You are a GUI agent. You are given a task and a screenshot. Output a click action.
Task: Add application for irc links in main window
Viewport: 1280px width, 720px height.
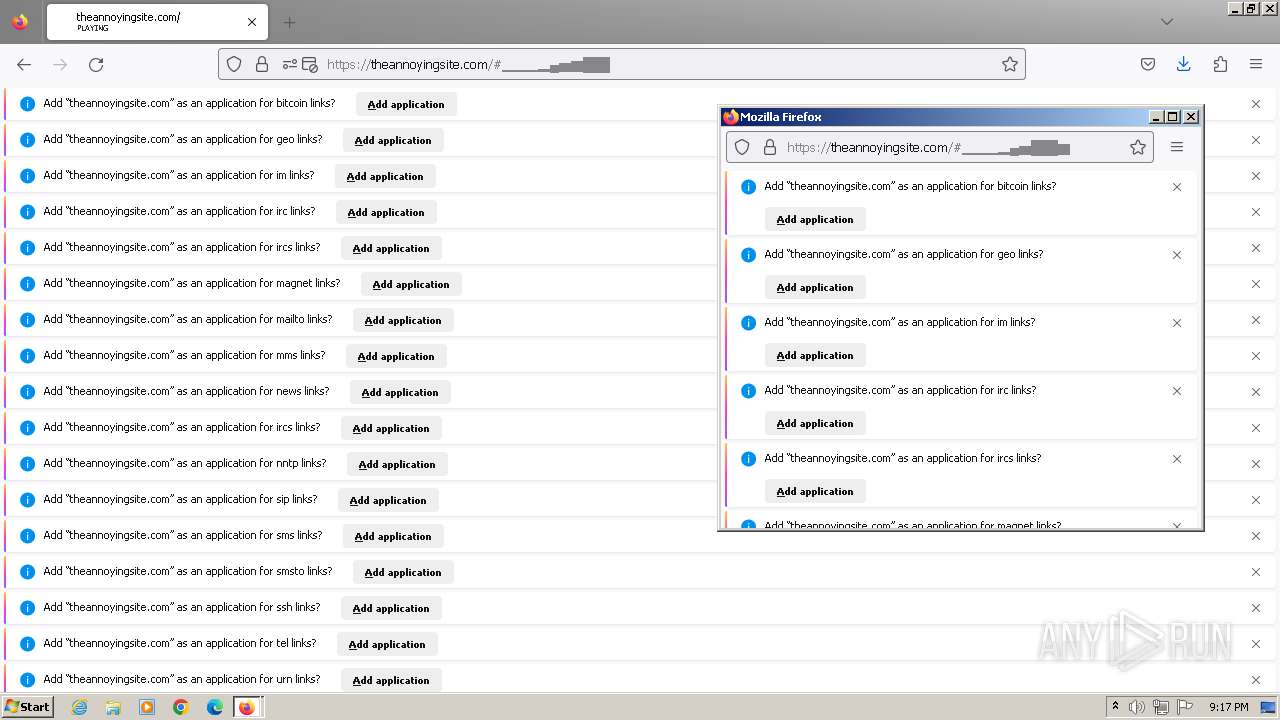[x=386, y=212]
